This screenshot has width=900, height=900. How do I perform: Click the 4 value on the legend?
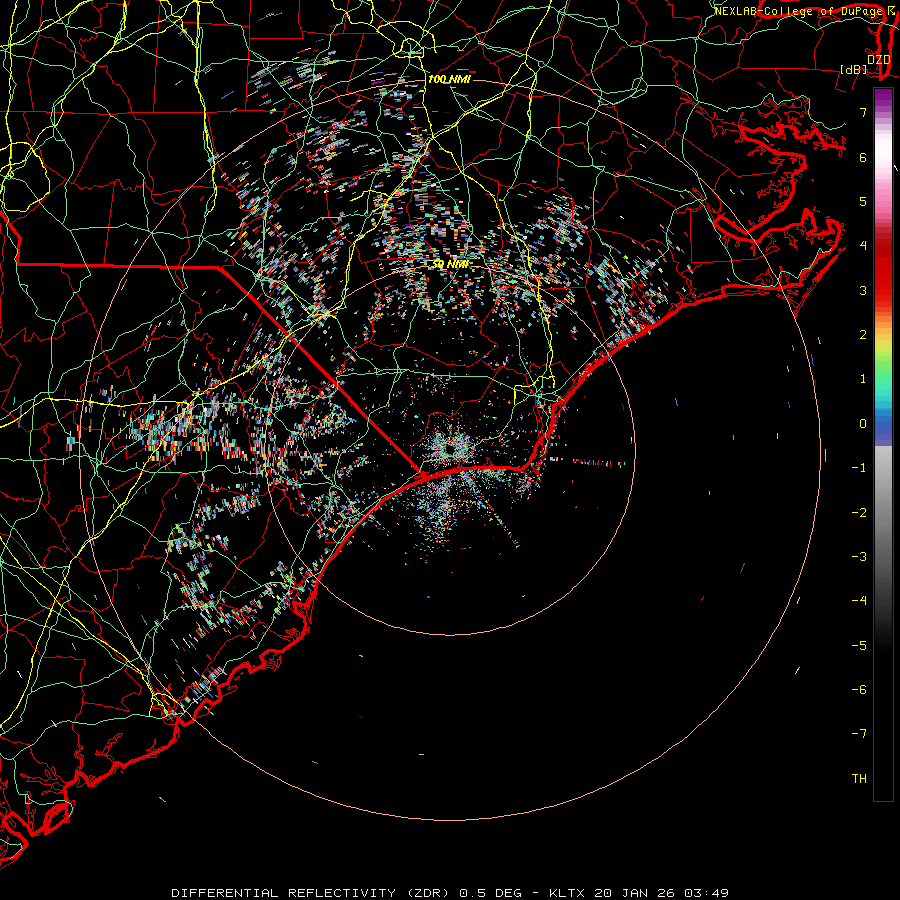[x=863, y=246]
